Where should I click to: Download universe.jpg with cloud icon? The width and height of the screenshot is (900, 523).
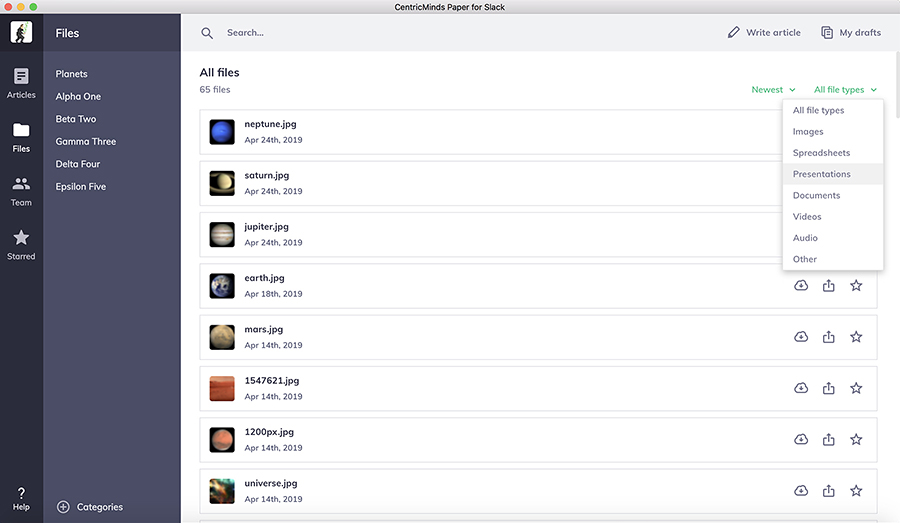tap(801, 491)
